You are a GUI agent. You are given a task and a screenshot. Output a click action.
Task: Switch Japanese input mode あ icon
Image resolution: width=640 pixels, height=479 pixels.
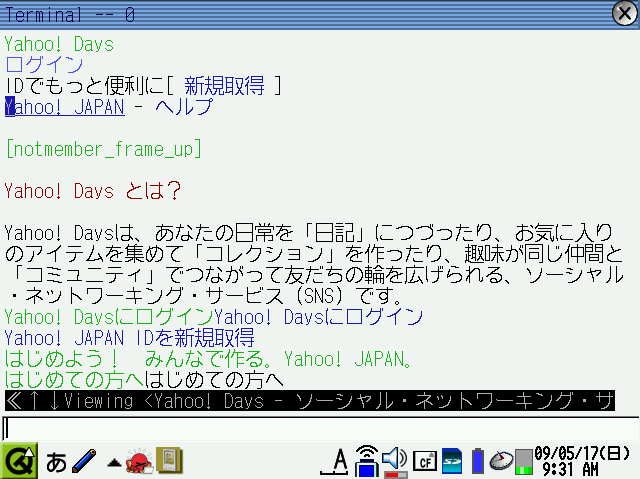(56, 462)
